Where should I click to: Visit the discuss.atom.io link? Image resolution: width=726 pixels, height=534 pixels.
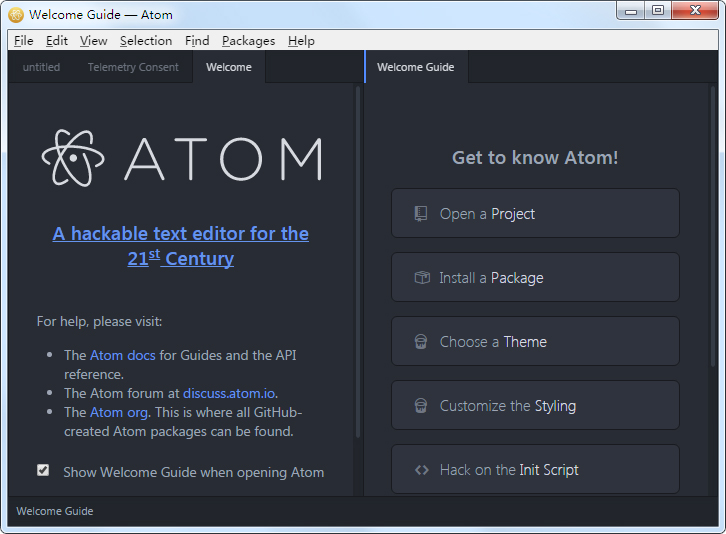[x=229, y=393]
